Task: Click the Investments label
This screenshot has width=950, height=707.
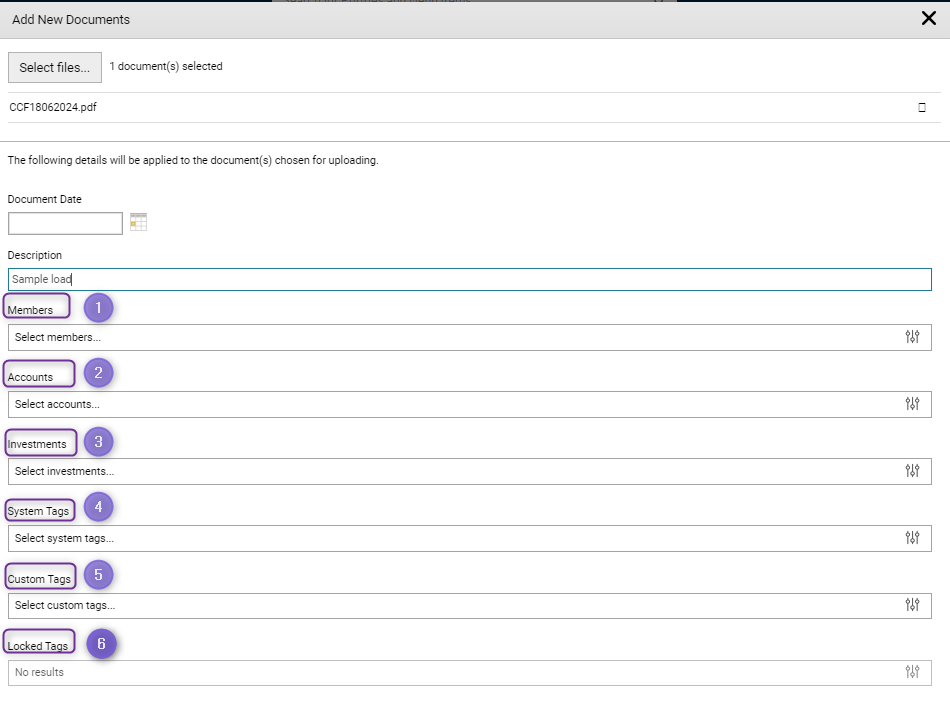Action: tap(37, 444)
